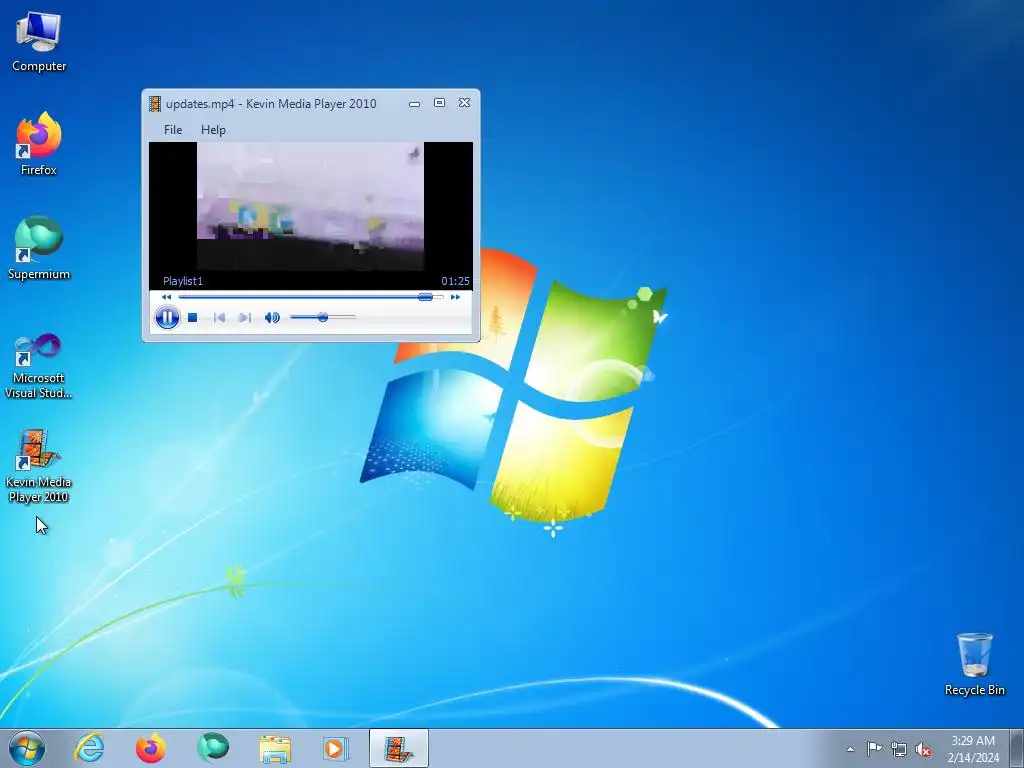Open Windows Explorer from the taskbar
Viewport: 1024px width, 768px height.
[275, 748]
